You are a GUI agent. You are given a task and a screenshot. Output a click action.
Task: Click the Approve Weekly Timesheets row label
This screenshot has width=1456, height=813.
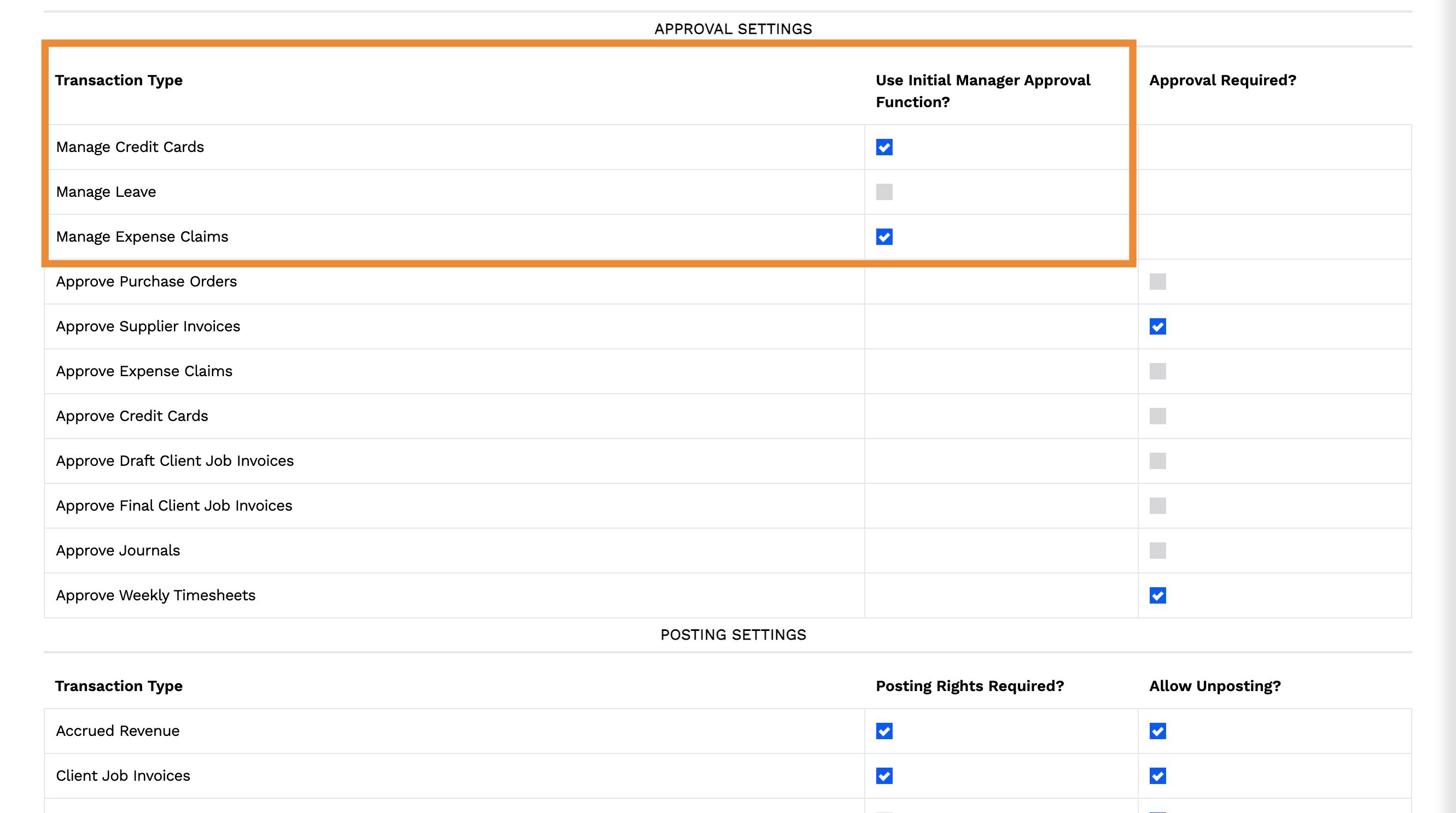click(x=155, y=595)
